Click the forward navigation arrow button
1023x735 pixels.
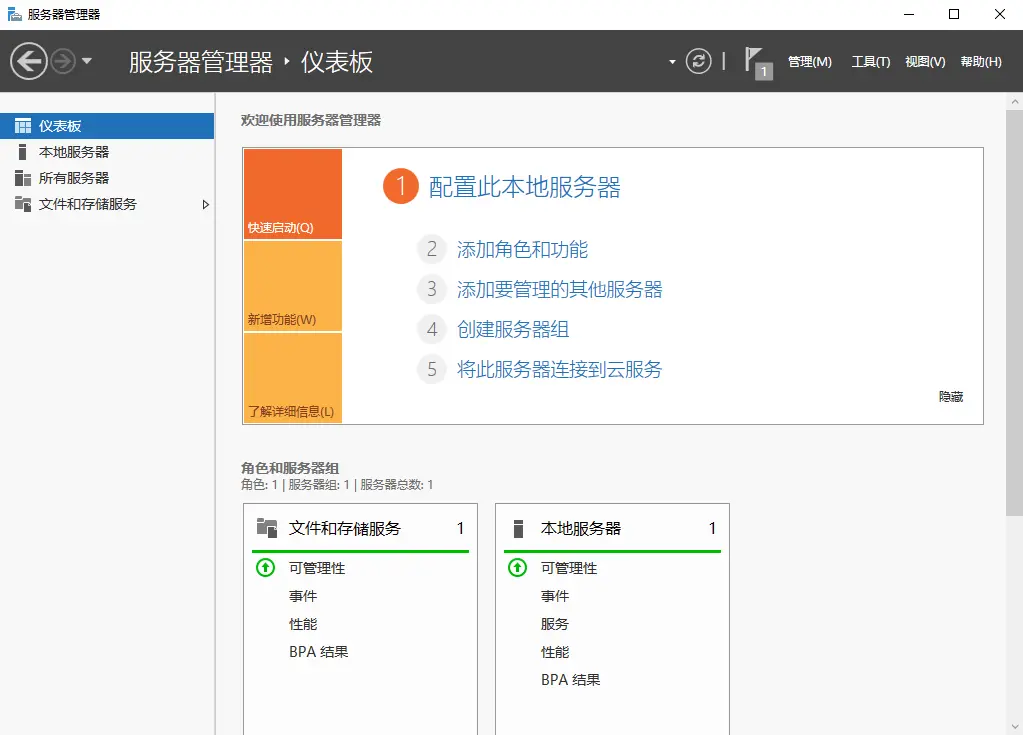(63, 61)
